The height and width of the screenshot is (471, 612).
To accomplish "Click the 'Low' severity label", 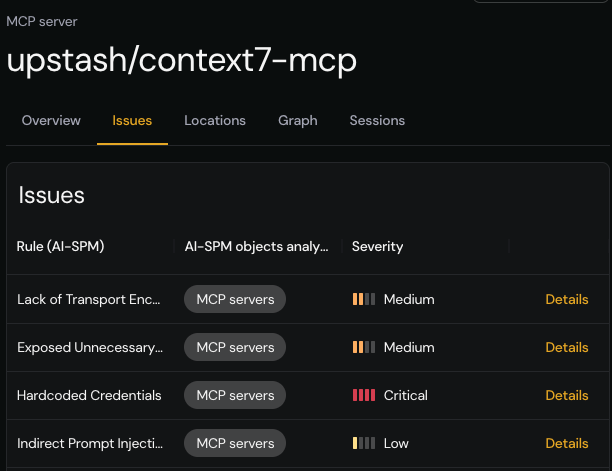I will point(396,443).
